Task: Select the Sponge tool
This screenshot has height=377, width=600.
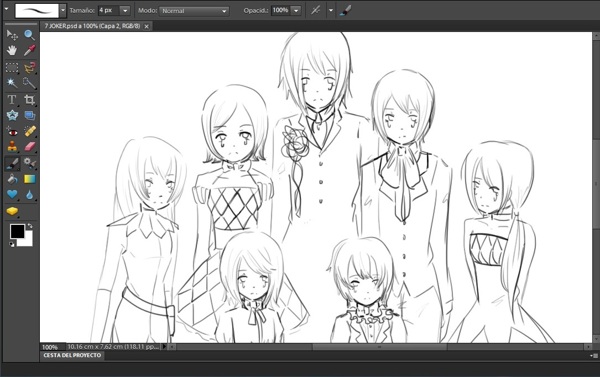Action: (x=12, y=211)
